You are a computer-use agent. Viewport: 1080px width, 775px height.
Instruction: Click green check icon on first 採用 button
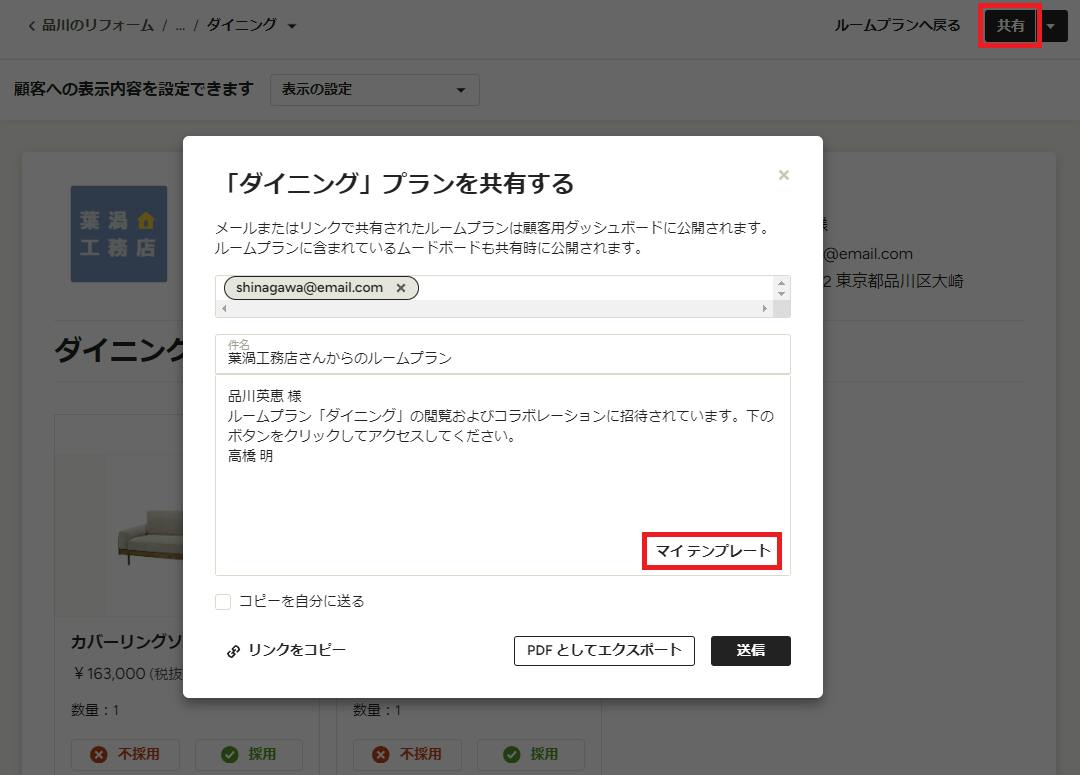pyautogui.click(x=229, y=754)
